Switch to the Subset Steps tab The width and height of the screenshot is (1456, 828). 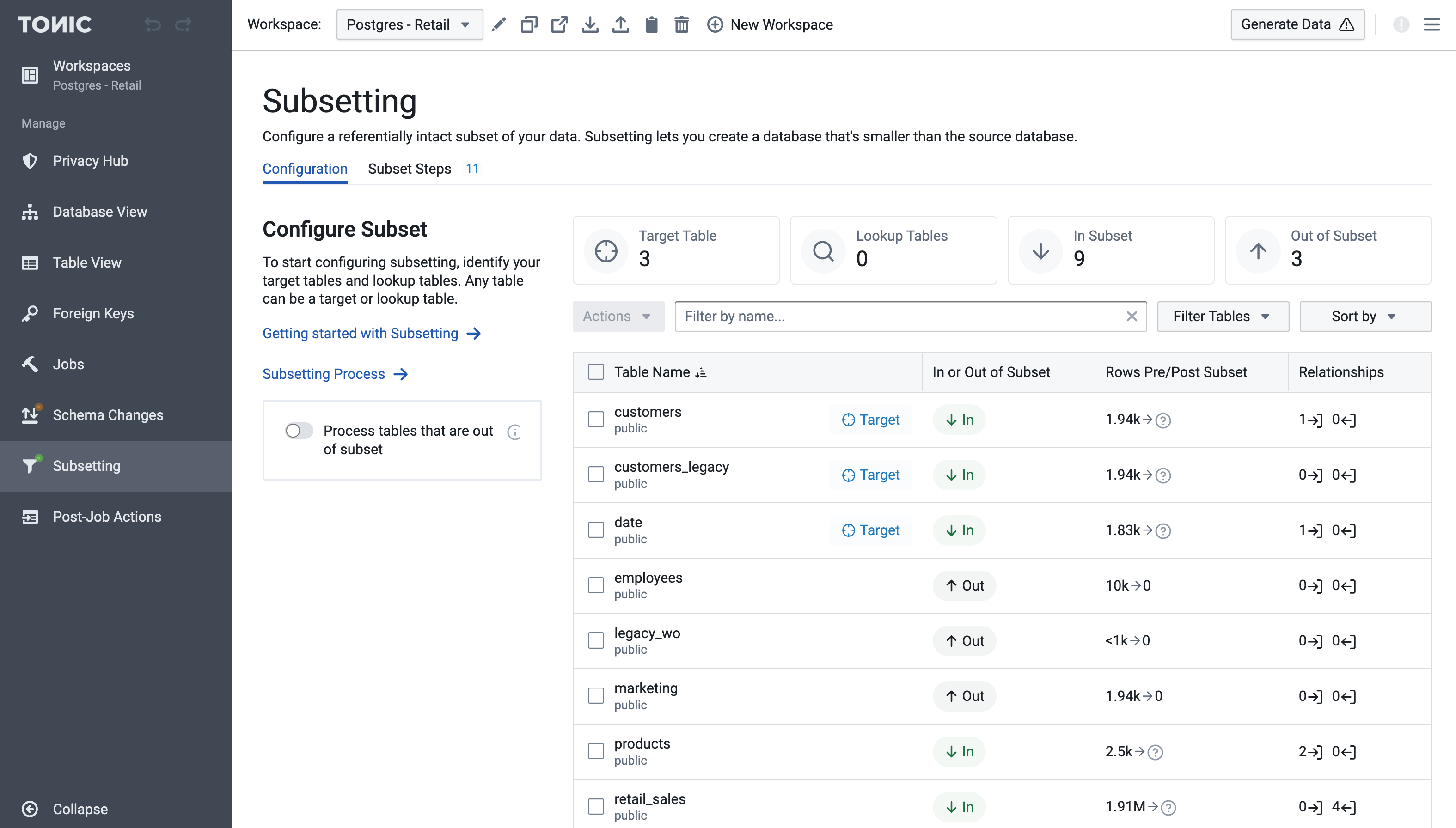pyautogui.click(x=410, y=169)
